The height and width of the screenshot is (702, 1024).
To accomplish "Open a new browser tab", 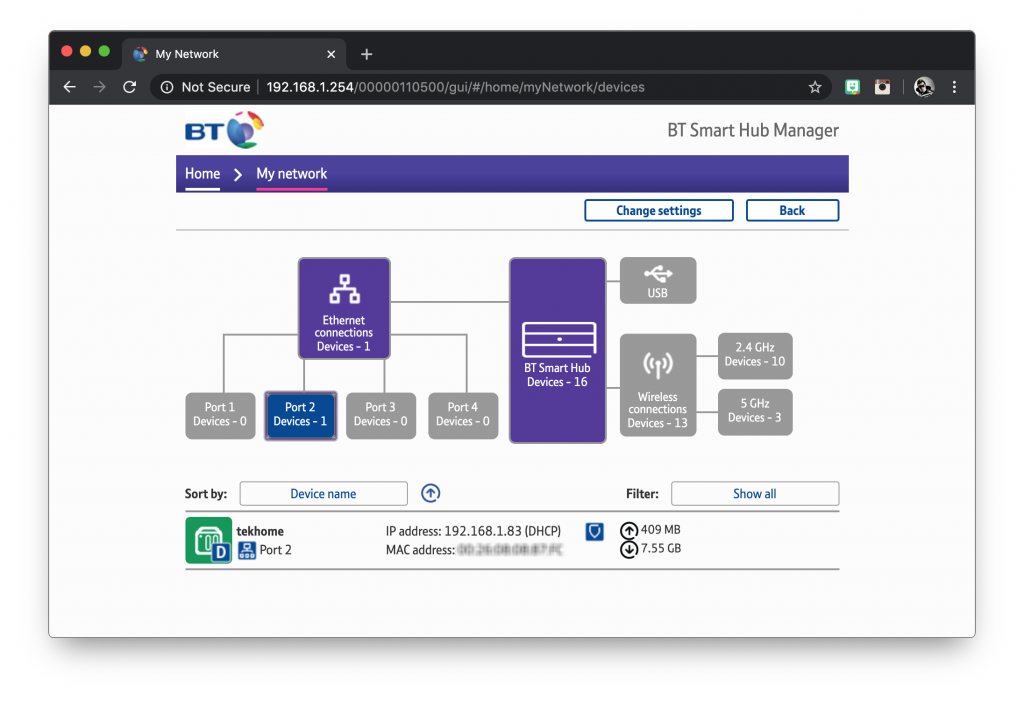I will click(366, 54).
